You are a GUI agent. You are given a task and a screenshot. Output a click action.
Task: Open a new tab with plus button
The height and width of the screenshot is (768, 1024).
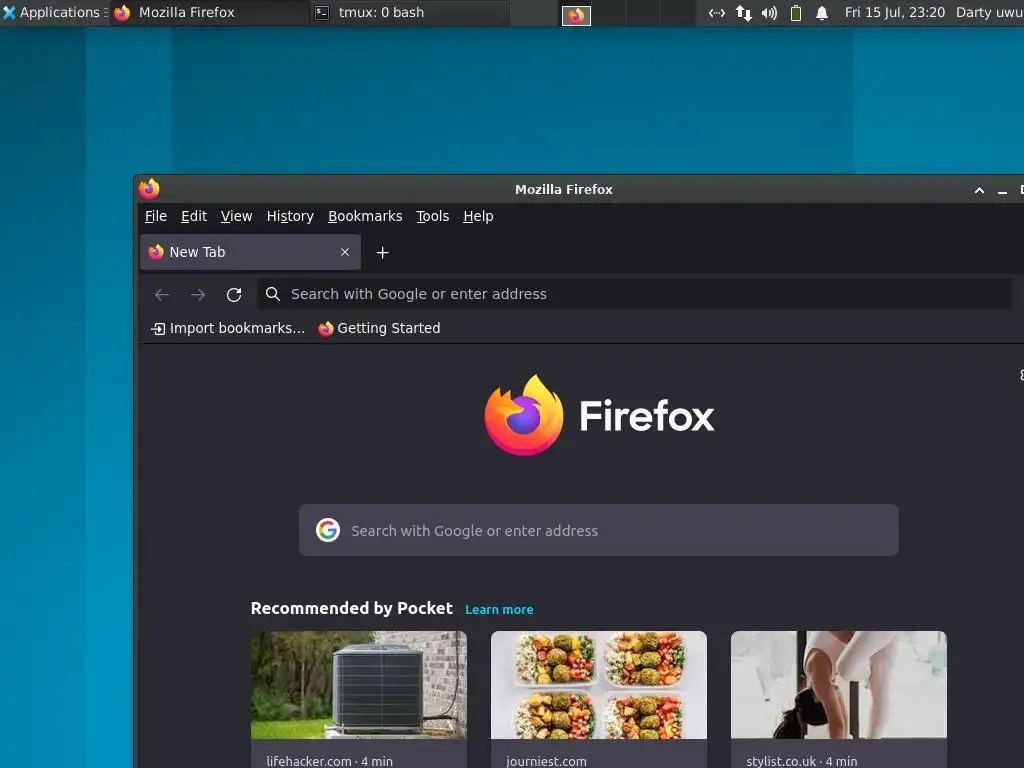coord(383,252)
